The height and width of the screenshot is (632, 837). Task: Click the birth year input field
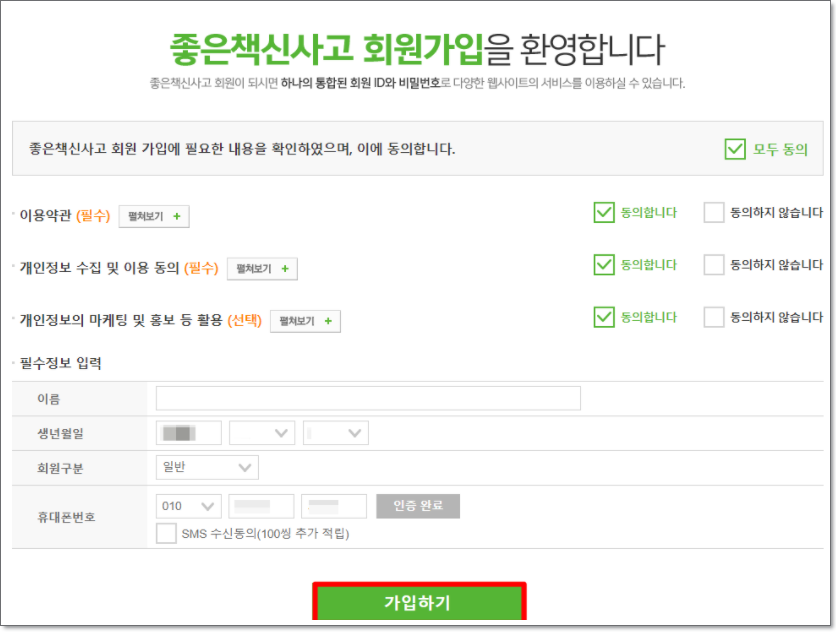tap(188, 433)
